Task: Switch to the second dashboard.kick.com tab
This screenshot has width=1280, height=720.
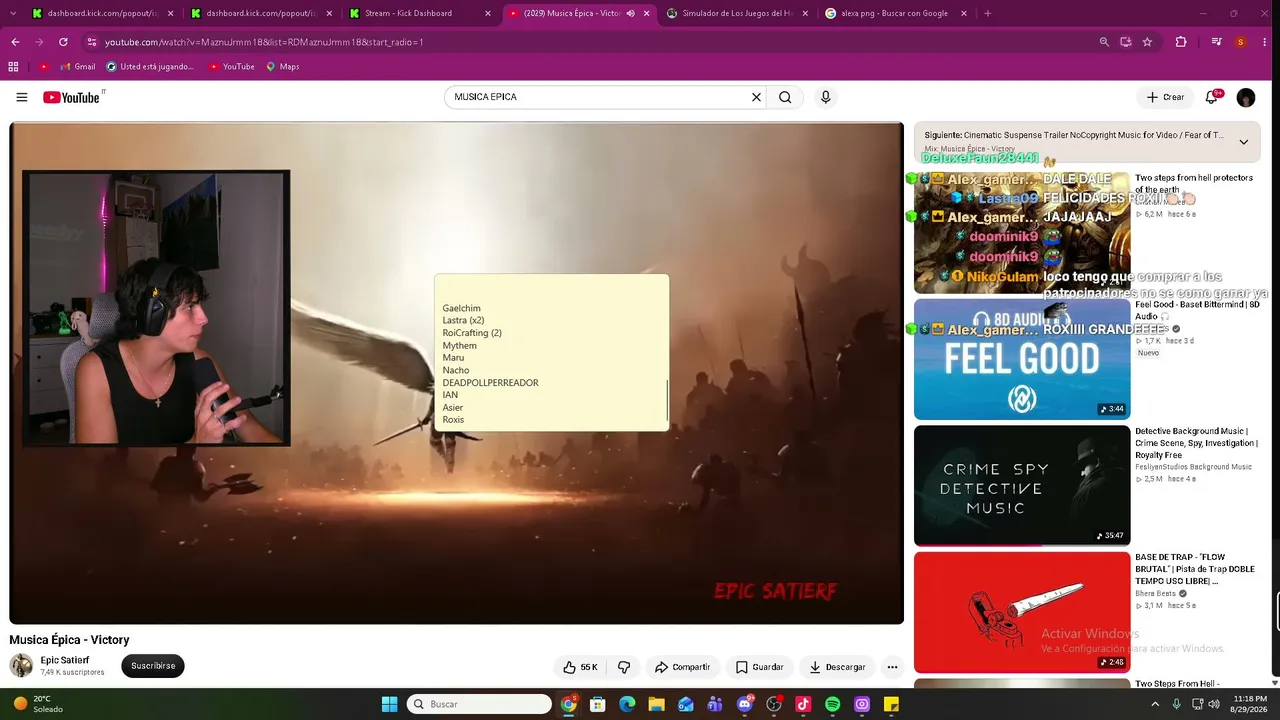Action: point(261,13)
